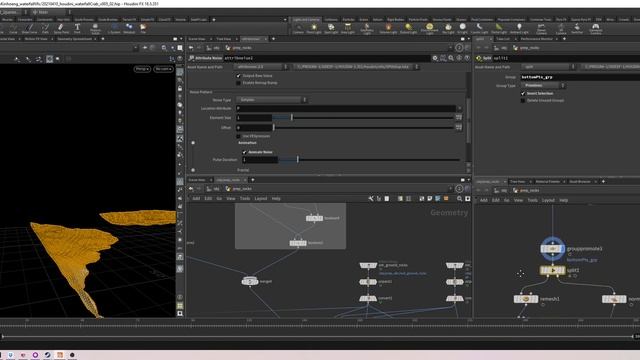Create an Environment Light from the shelf

[x=429, y=29]
